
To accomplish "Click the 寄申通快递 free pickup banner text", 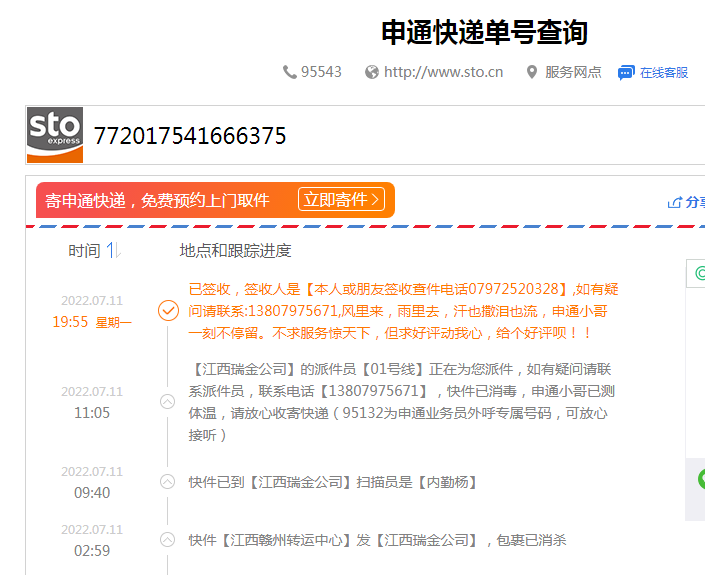I will (157, 201).
